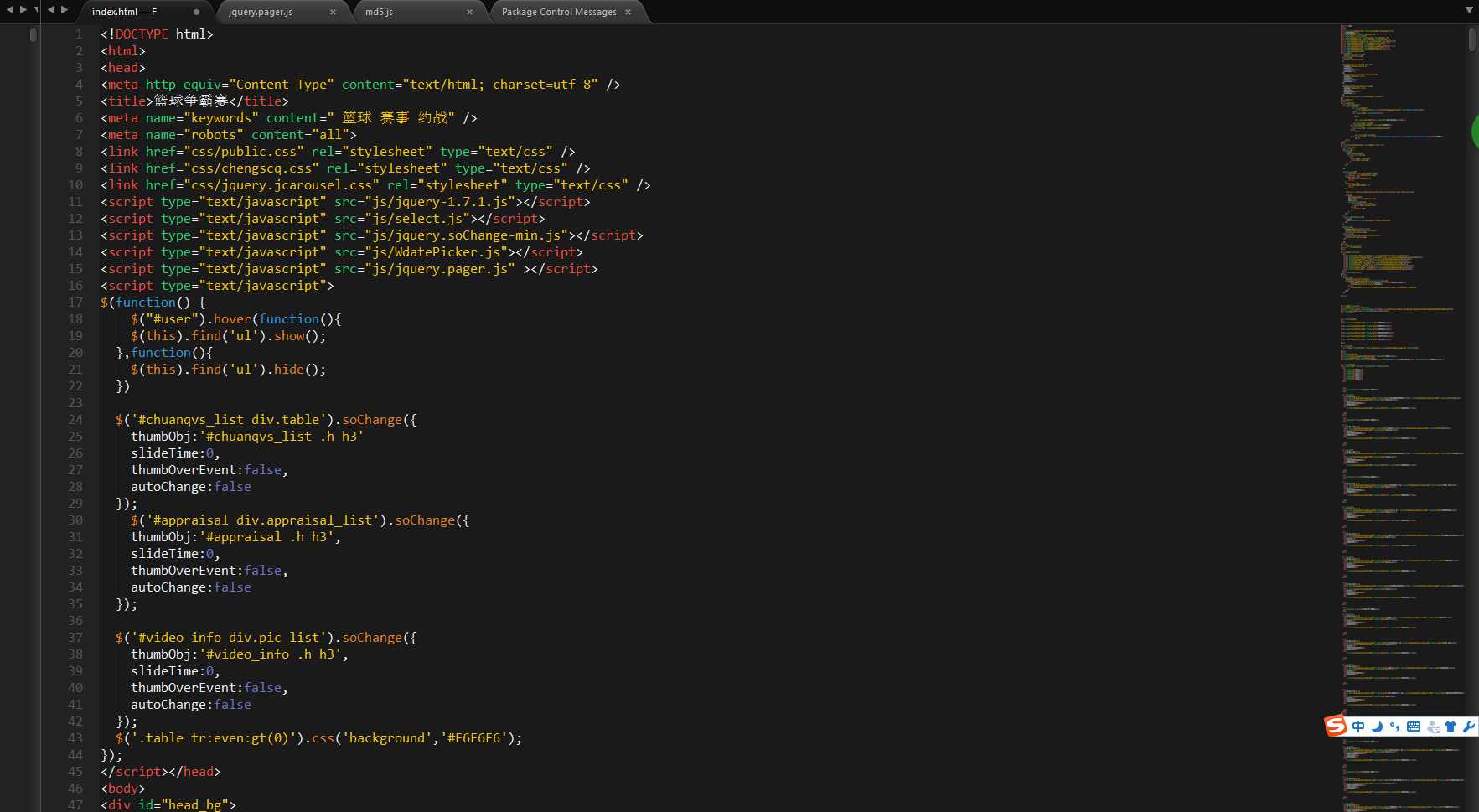Toggle the Chinese punctuation mode icon

[1394, 727]
